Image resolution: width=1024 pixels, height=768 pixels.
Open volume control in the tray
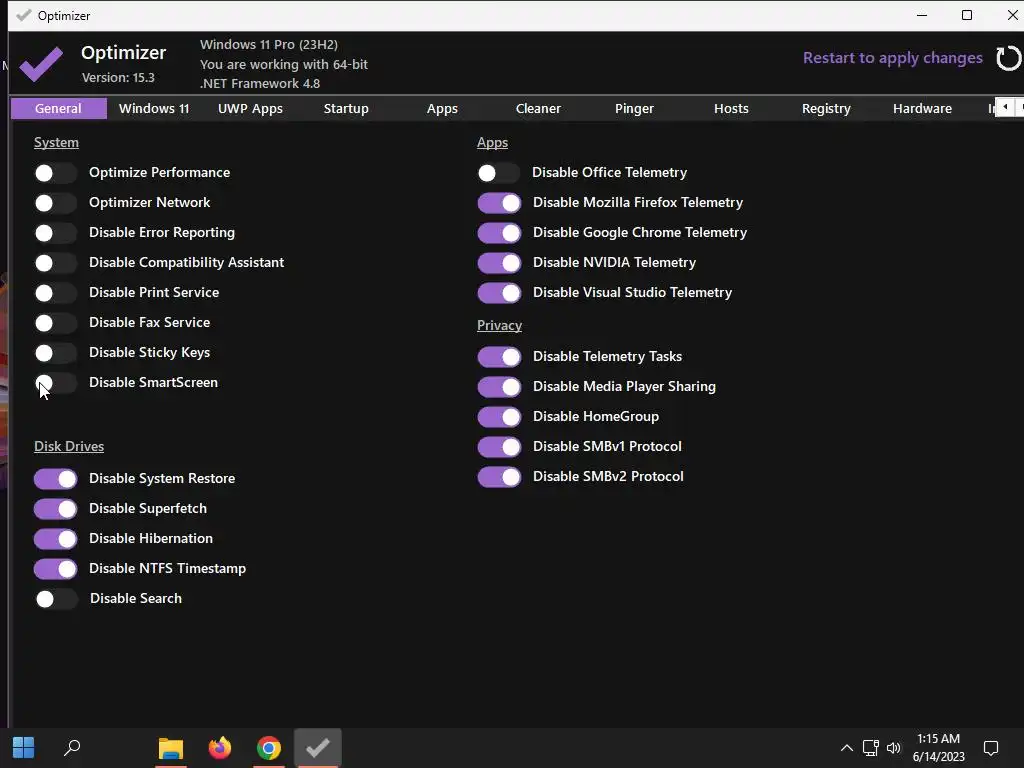[894, 748]
